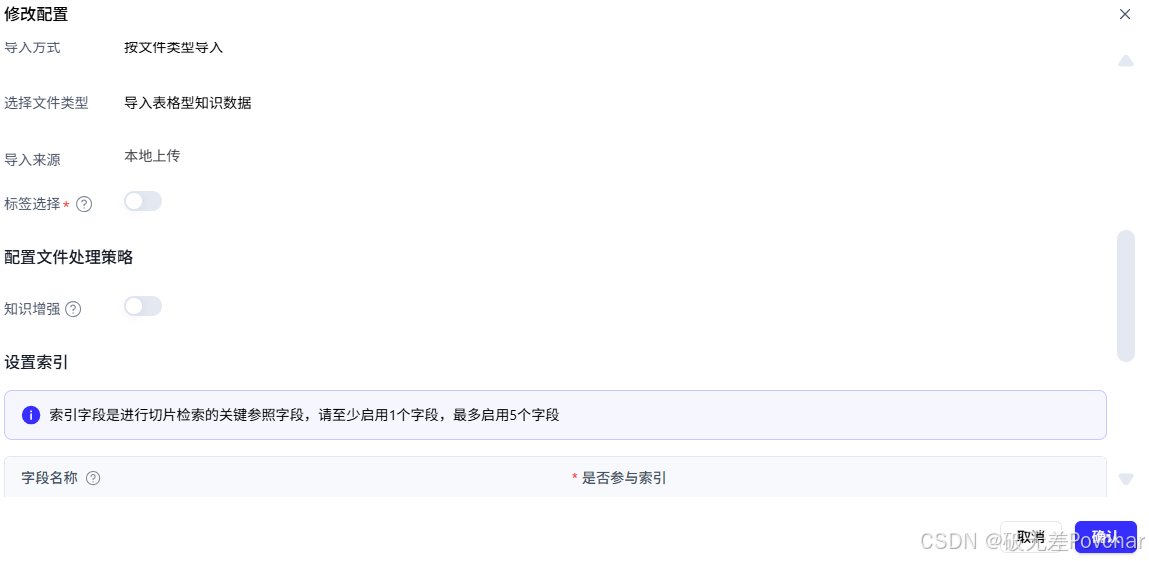The image size is (1149, 561).
Task: Close the 修改配置 dialog with X
Action: (1124, 14)
